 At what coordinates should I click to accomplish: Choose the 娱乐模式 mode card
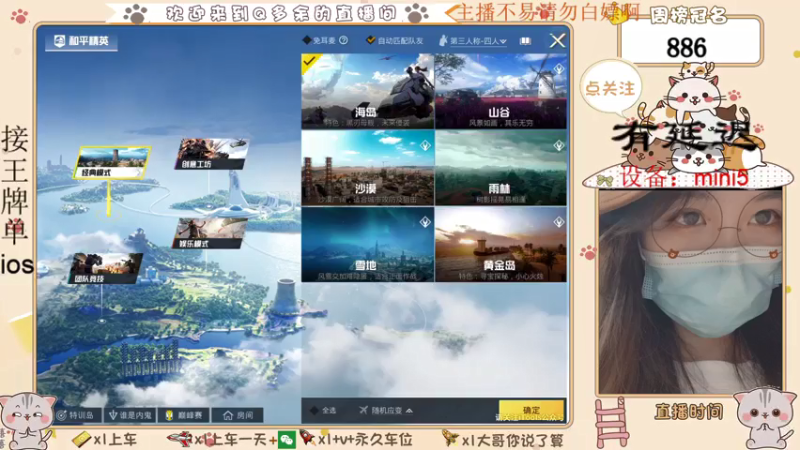pos(210,234)
